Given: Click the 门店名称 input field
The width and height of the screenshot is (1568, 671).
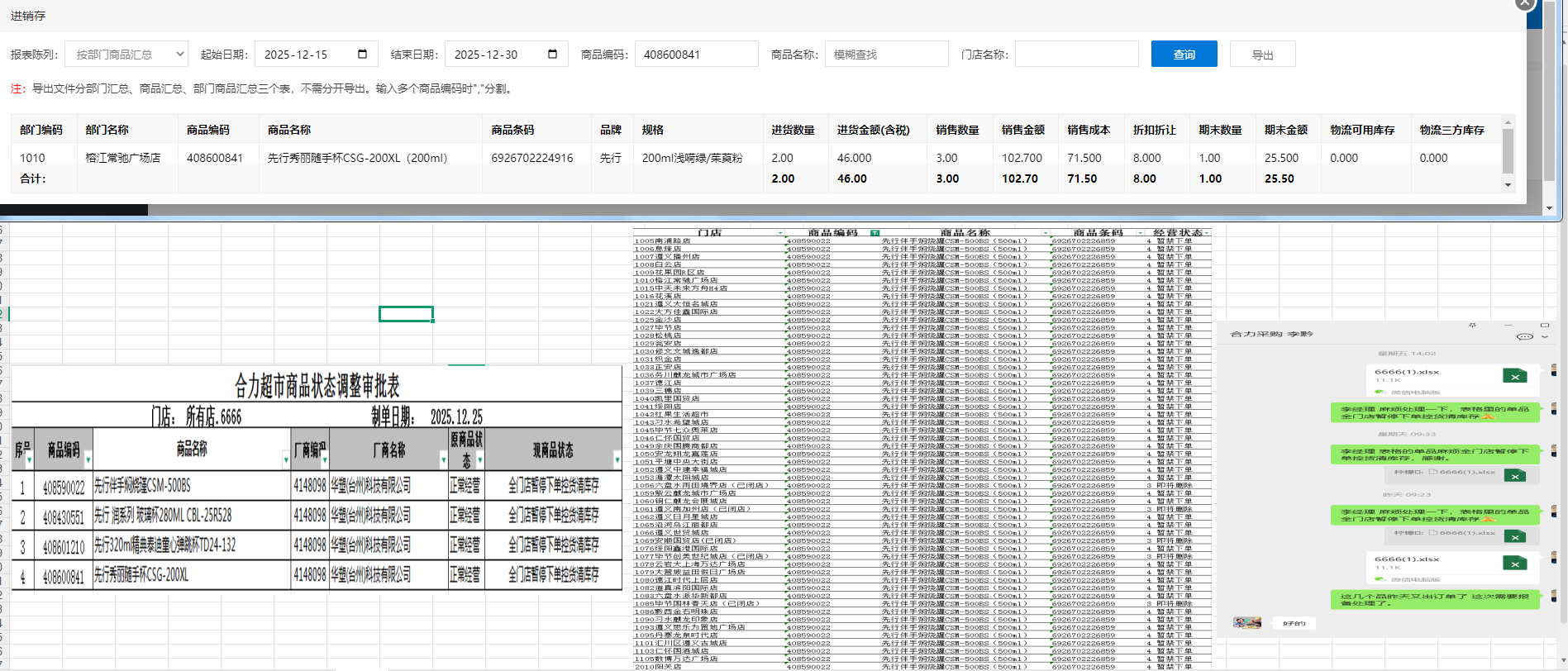Looking at the screenshot, I should point(1076,55).
